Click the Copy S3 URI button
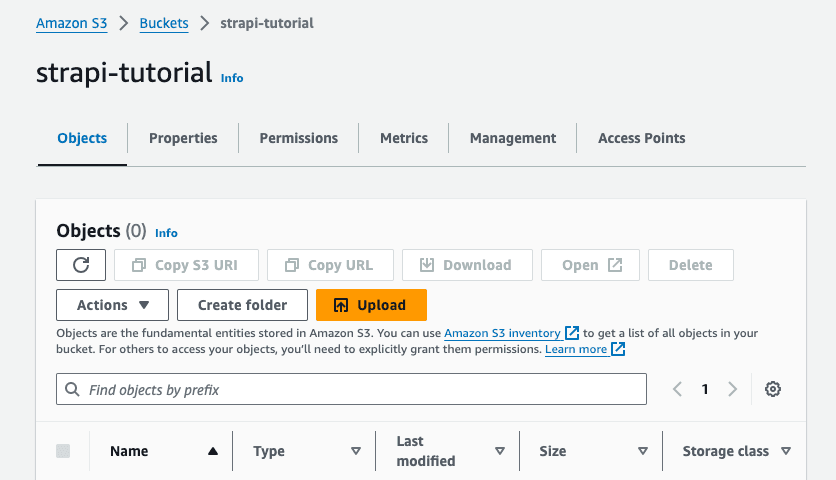The image size is (836, 480). pyautogui.click(x=186, y=265)
